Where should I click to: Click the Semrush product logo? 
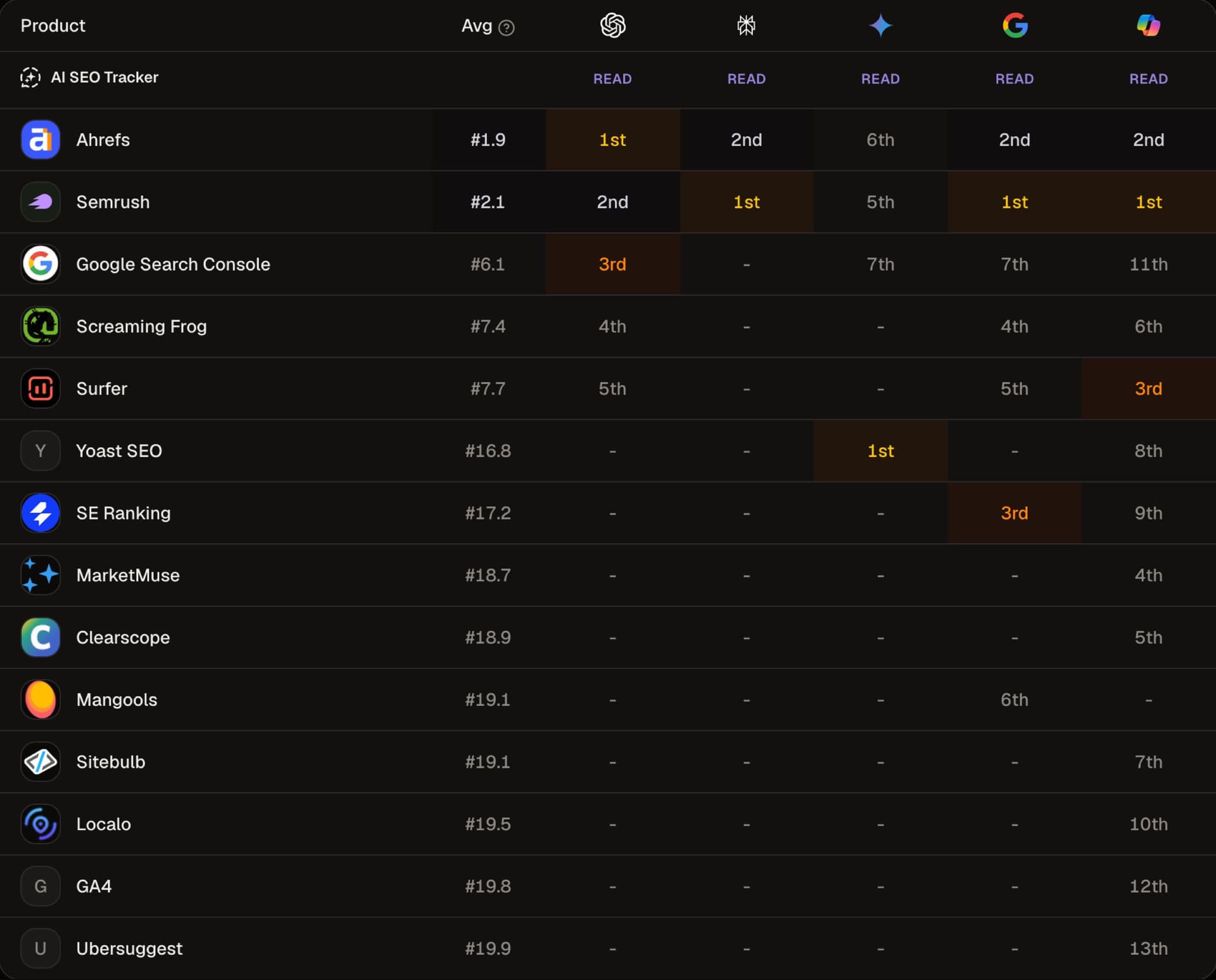click(41, 201)
